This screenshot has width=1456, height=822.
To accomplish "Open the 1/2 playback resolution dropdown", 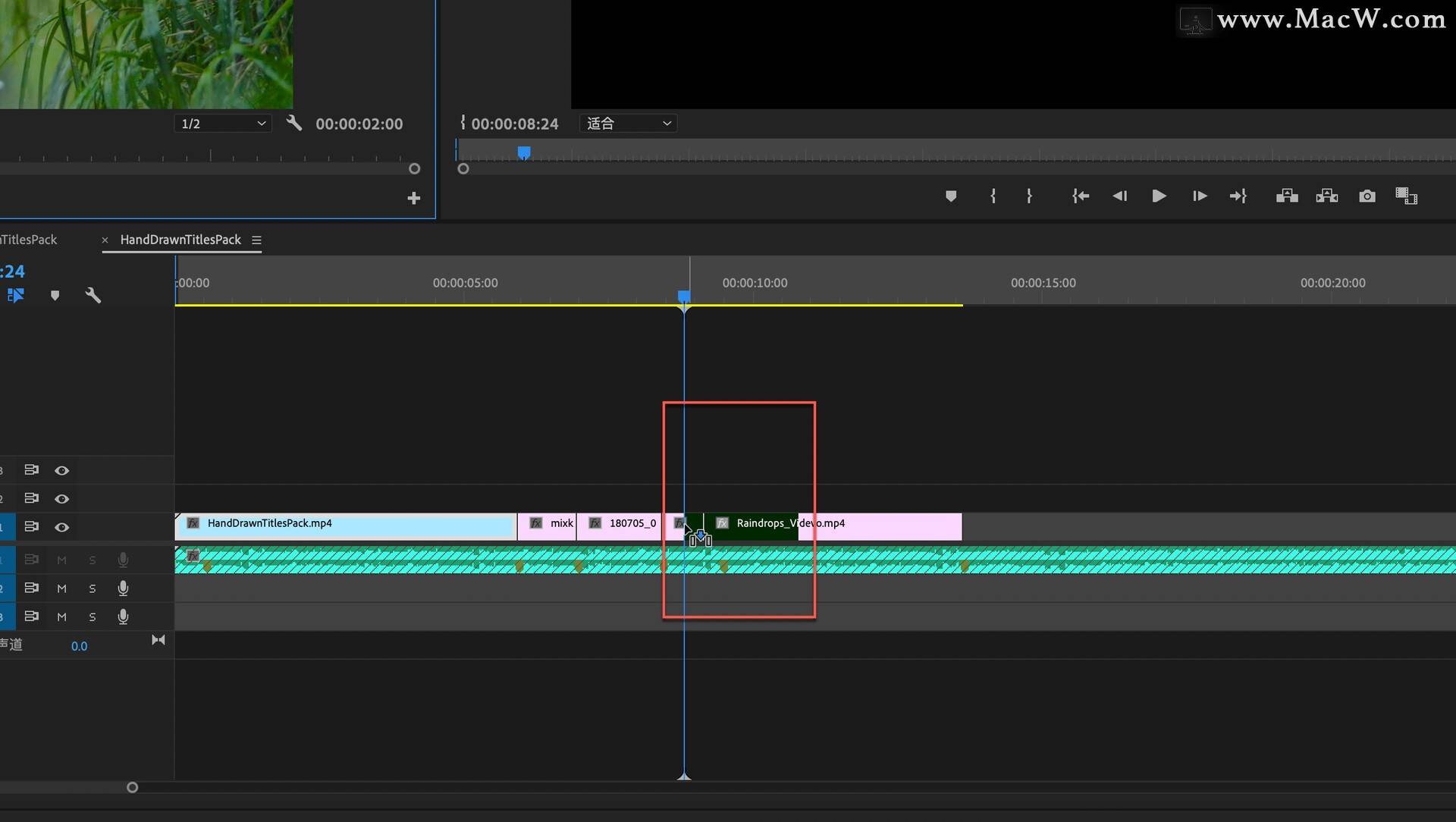I will 223,124.
